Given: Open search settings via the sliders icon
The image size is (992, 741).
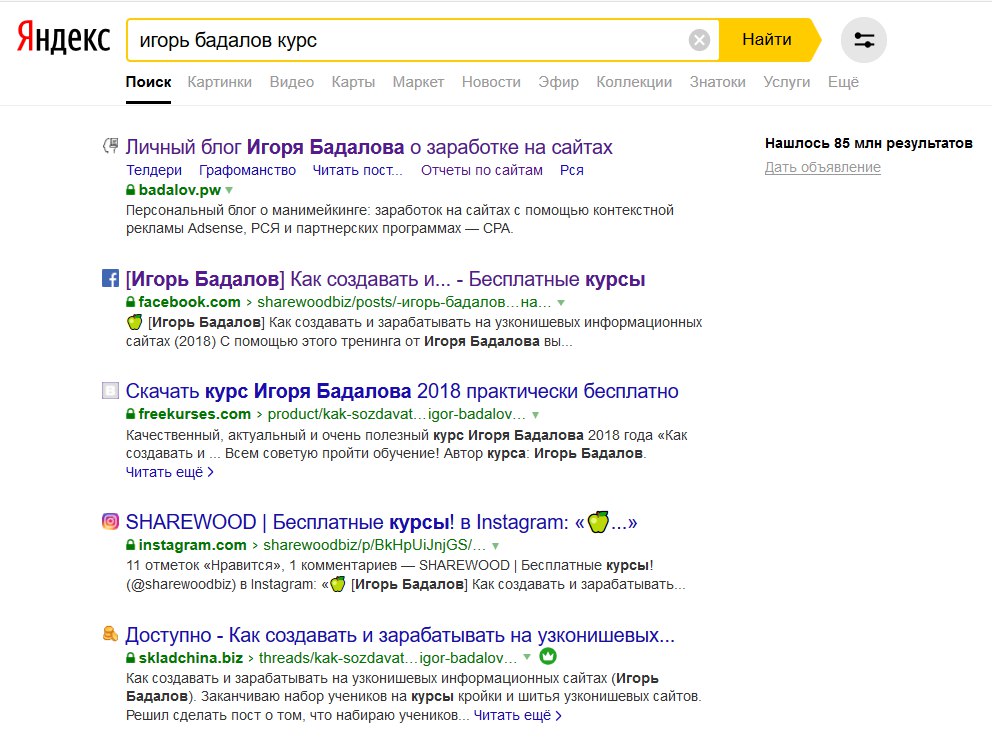Looking at the screenshot, I should 864,40.
